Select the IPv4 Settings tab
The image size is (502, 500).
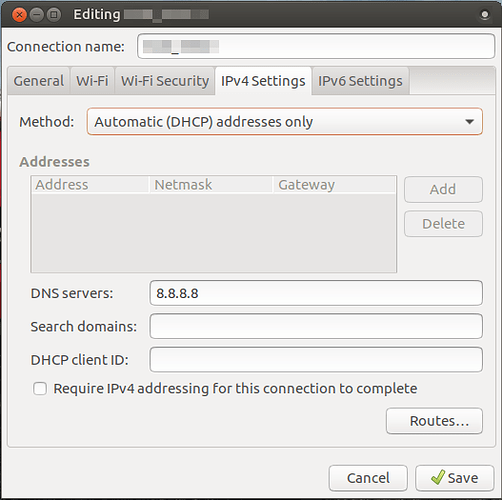point(263,81)
